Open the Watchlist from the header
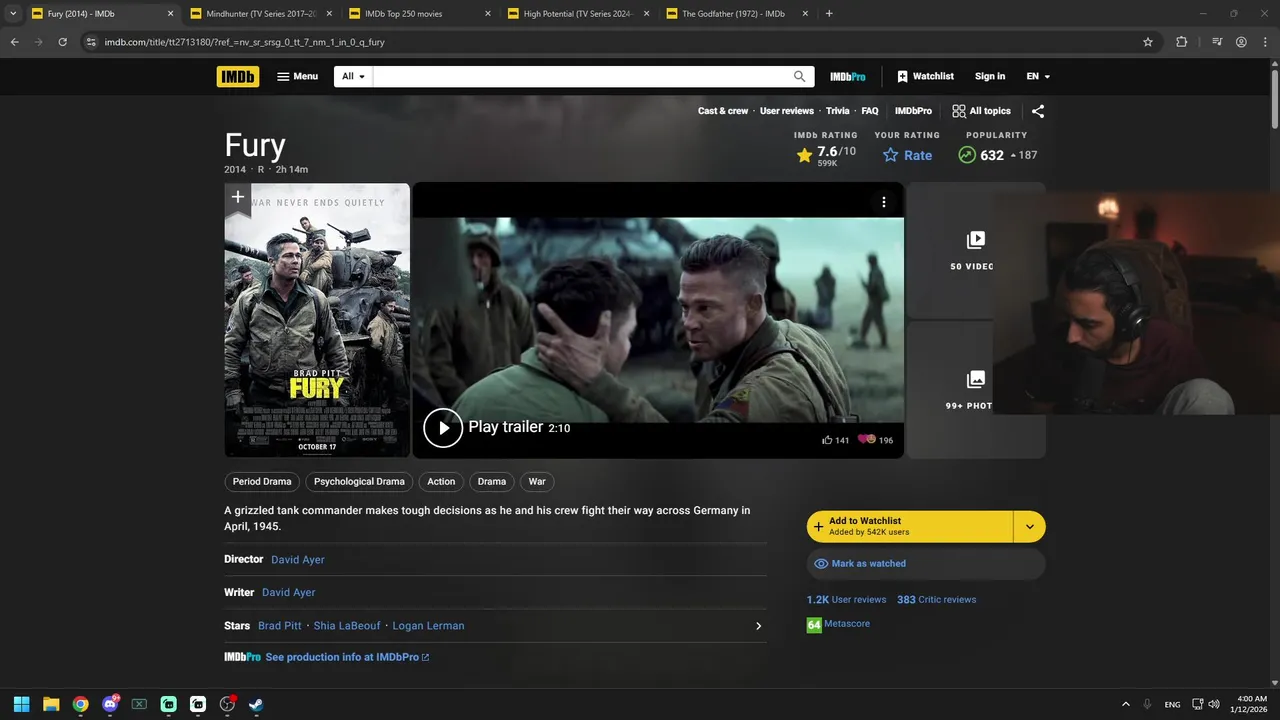Image resolution: width=1280 pixels, height=720 pixels. point(925,76)
